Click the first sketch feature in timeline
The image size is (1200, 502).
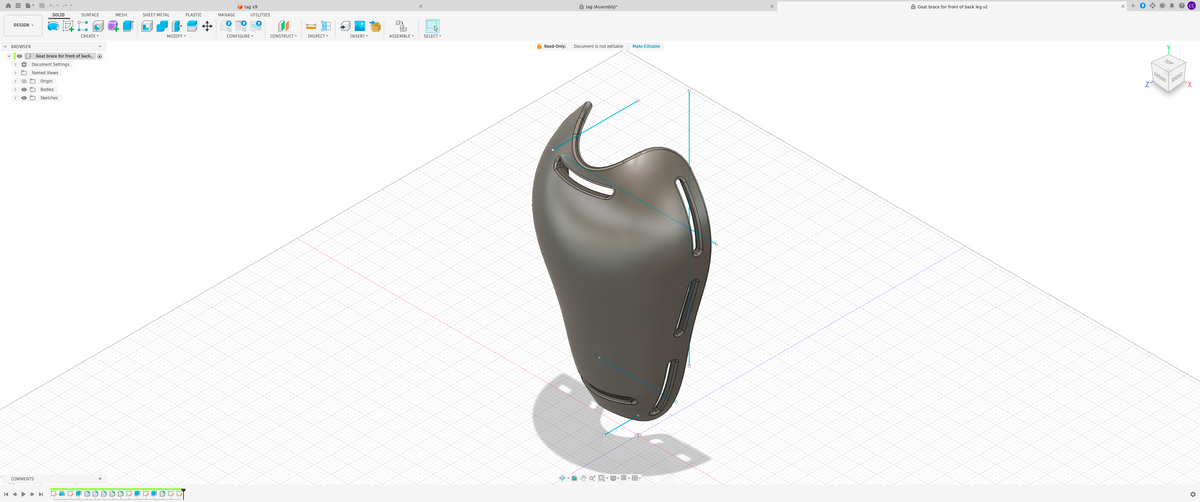[x=53, y=494]
